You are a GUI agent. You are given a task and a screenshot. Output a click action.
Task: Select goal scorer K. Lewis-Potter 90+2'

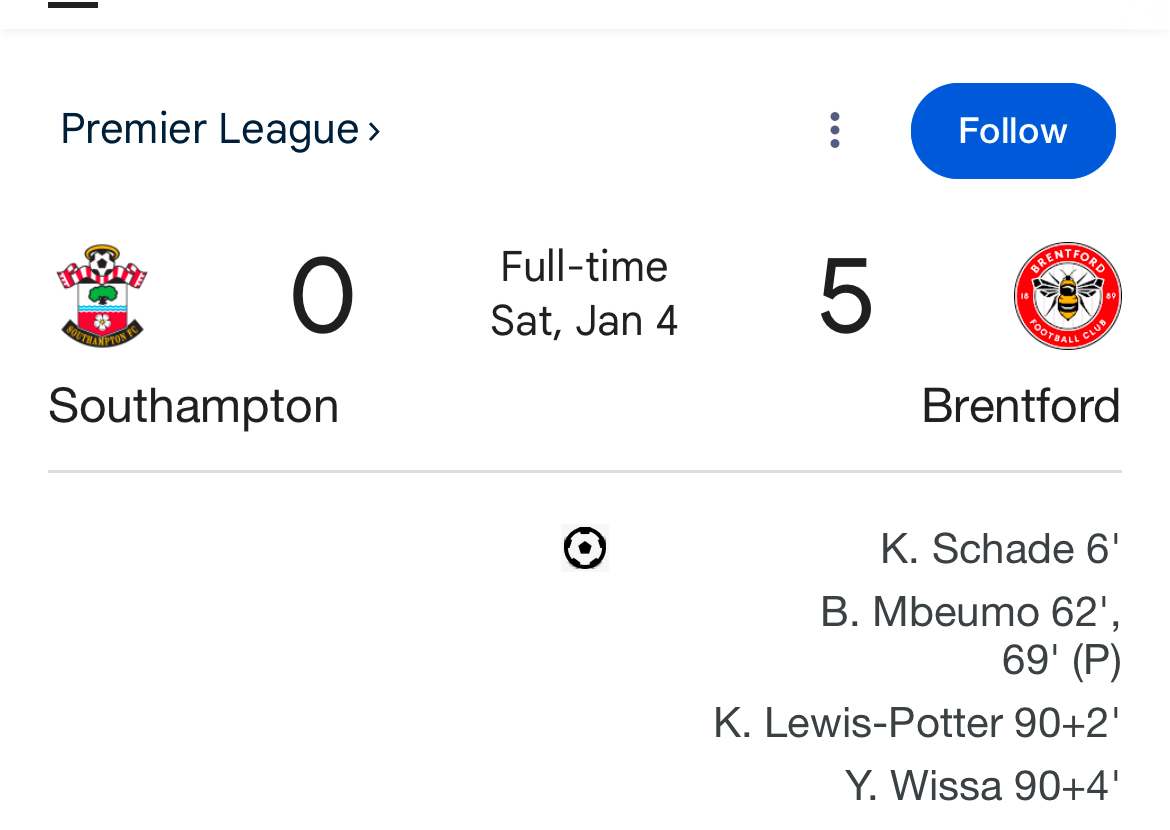click(x=915, y=723)
